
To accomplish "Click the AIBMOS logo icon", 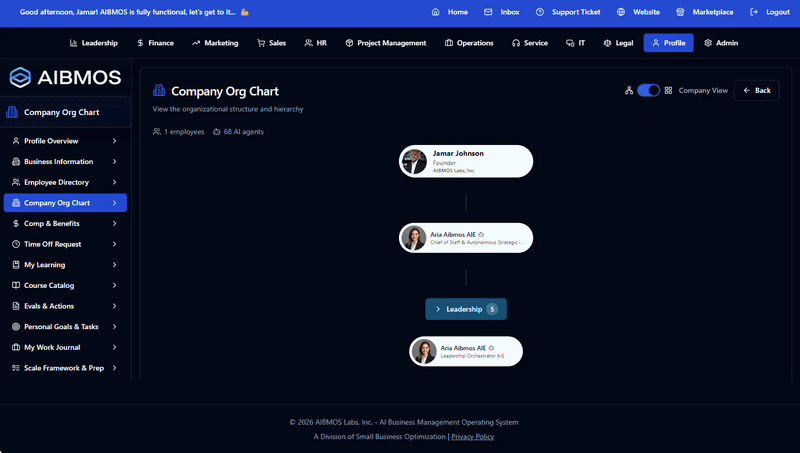I will (20, 78).
